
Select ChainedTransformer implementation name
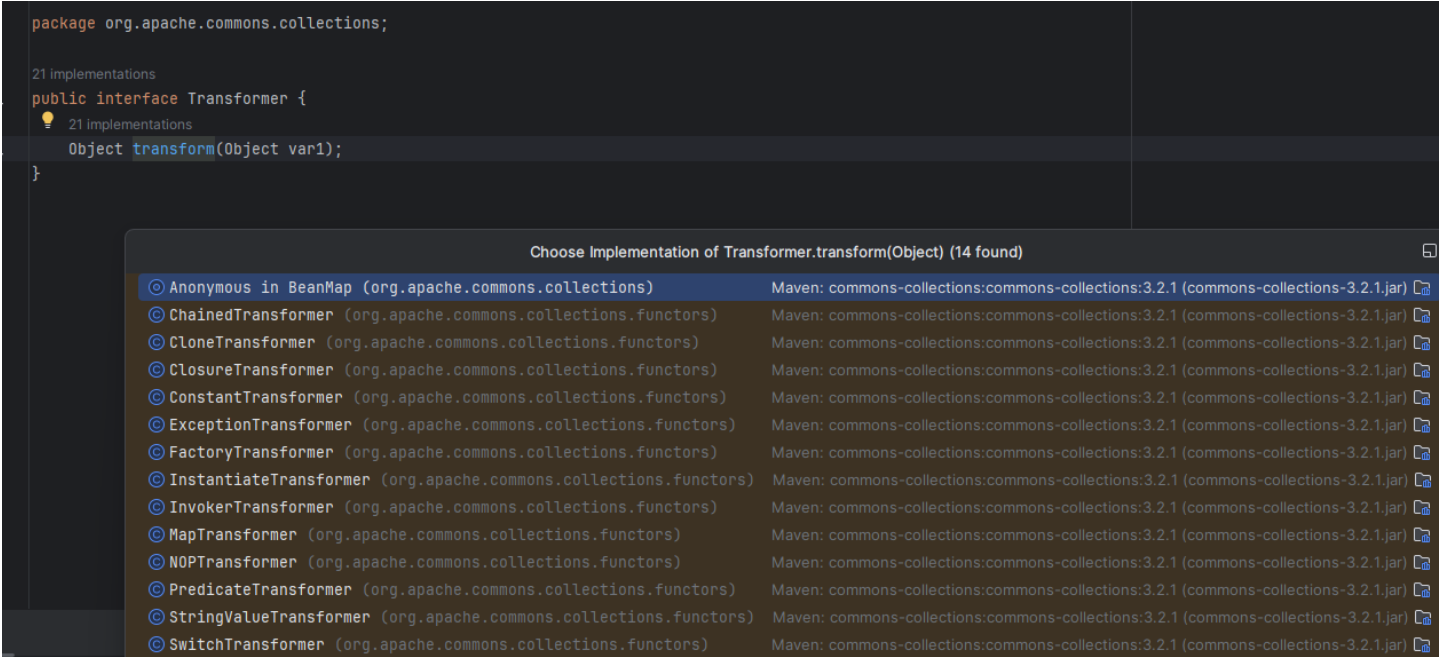pos(251,315)
